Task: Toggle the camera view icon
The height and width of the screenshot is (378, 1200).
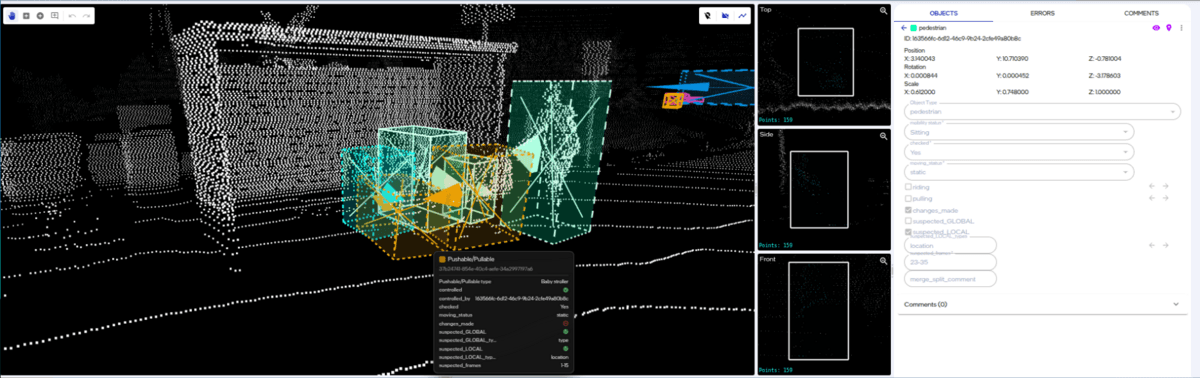Action: click(725, 16)
